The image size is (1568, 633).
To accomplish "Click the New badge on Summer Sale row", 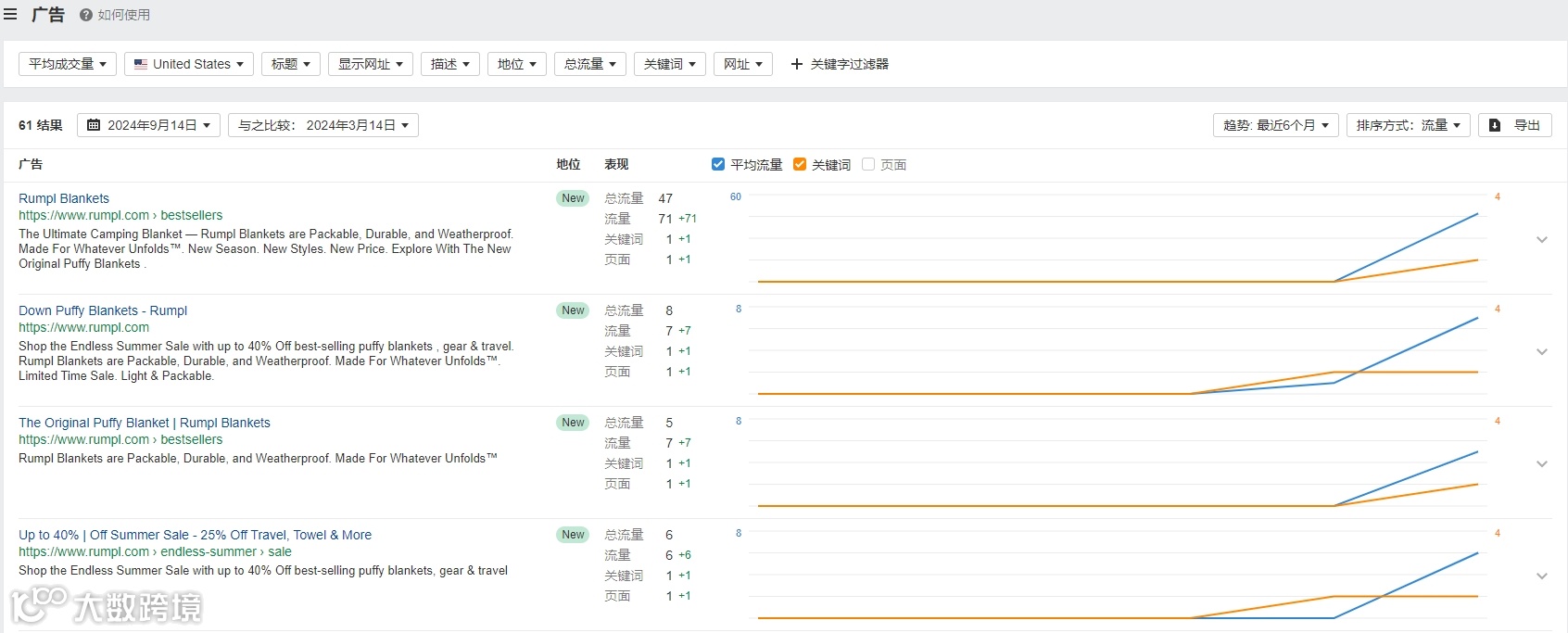I will 573,535.
